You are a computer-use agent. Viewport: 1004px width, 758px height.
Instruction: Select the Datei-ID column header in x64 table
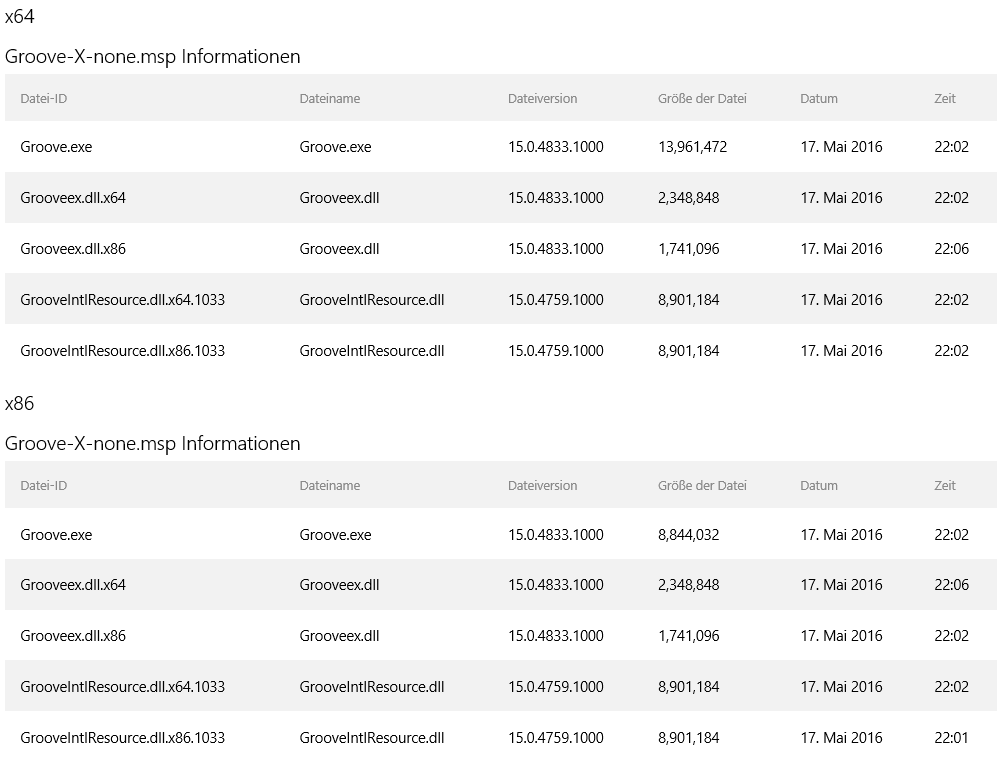pyautogui.click(x=43, y=98)
